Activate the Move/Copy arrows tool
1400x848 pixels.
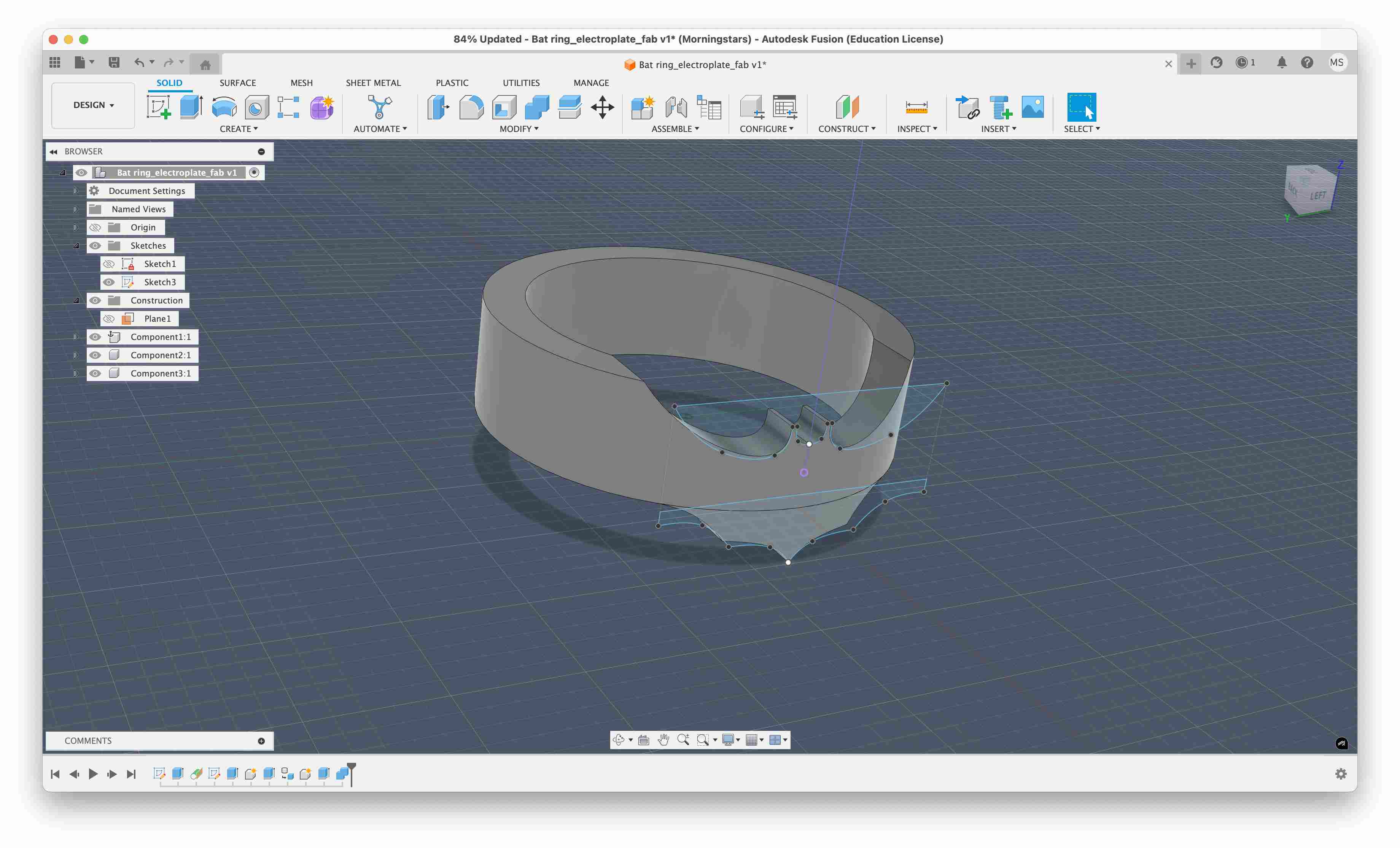click(x=602, y=107)
